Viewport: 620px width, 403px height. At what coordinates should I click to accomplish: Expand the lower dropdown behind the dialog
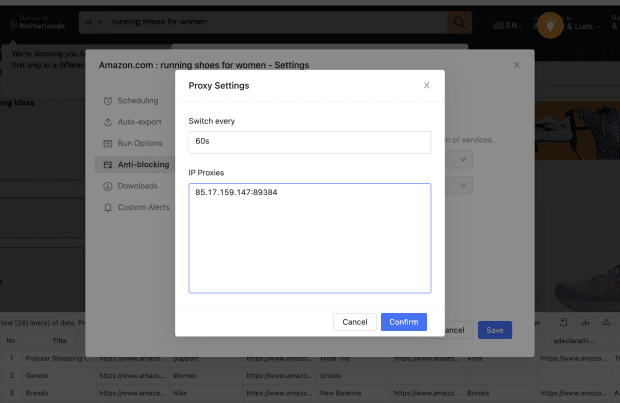coord(463,185)
